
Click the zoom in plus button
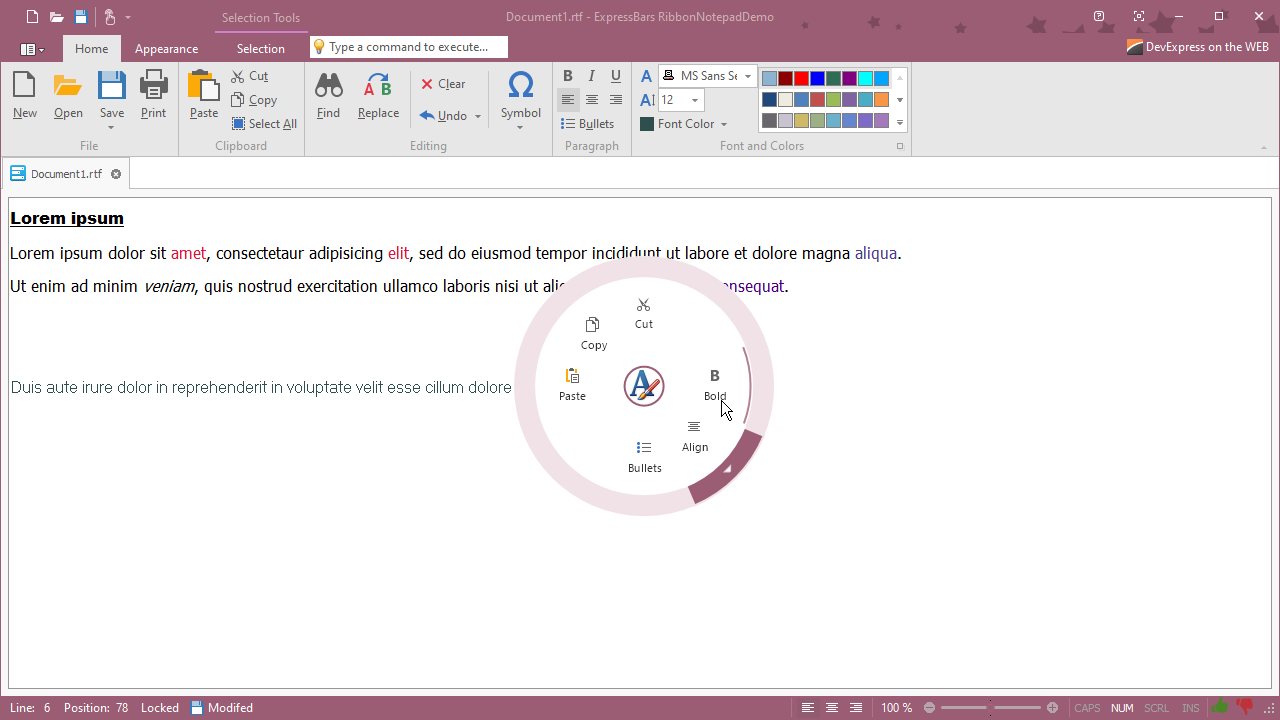click(x=1052, y=708)
